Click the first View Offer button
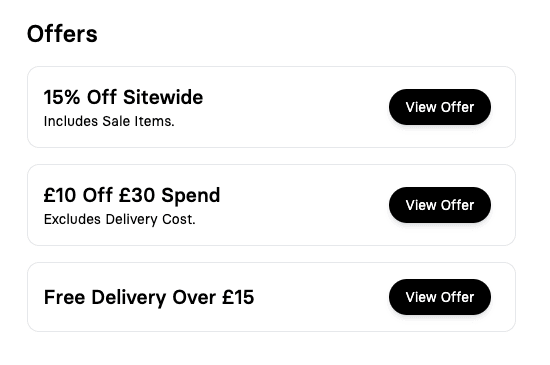This screenshot has height=365, width=550. point(440,107)
